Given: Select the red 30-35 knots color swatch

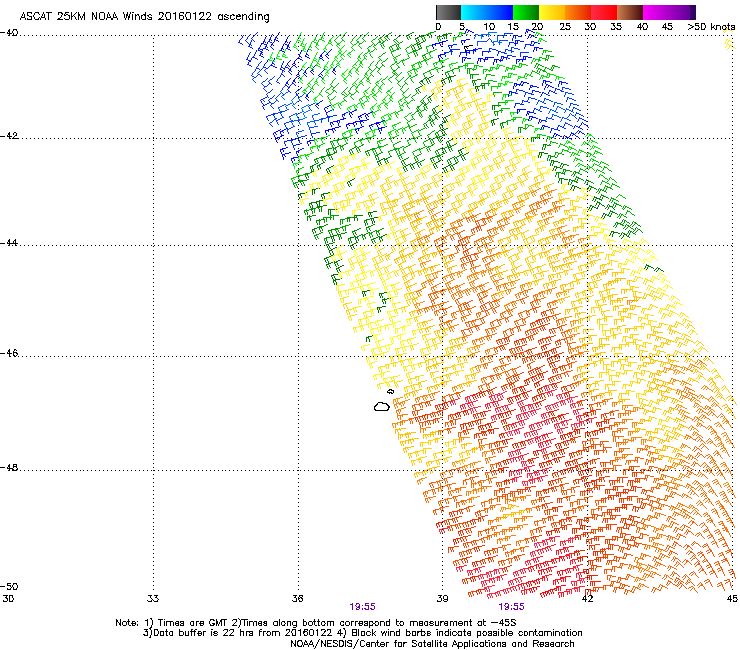Looking at the screenshot, I should point(604,12).
